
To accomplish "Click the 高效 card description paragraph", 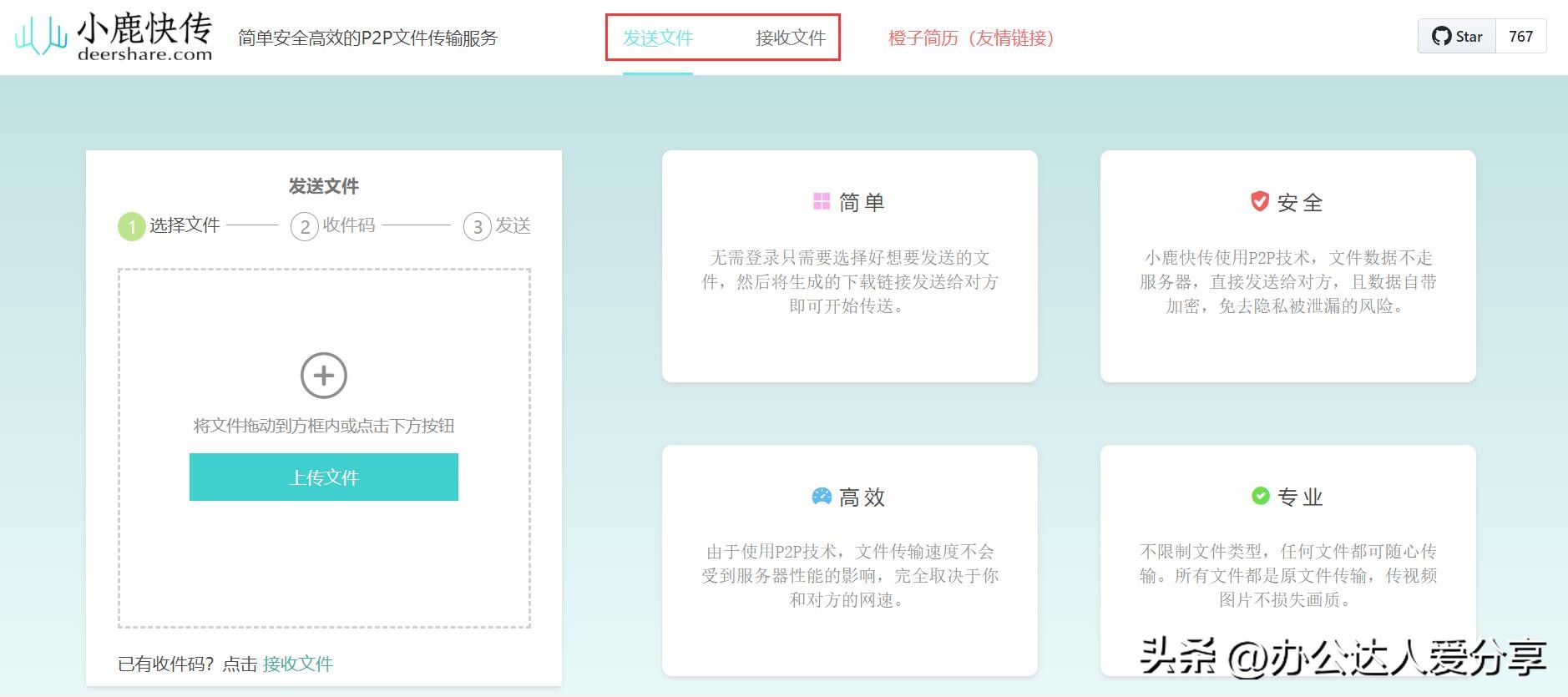I will pyautogui.click(x=850, y=576).
